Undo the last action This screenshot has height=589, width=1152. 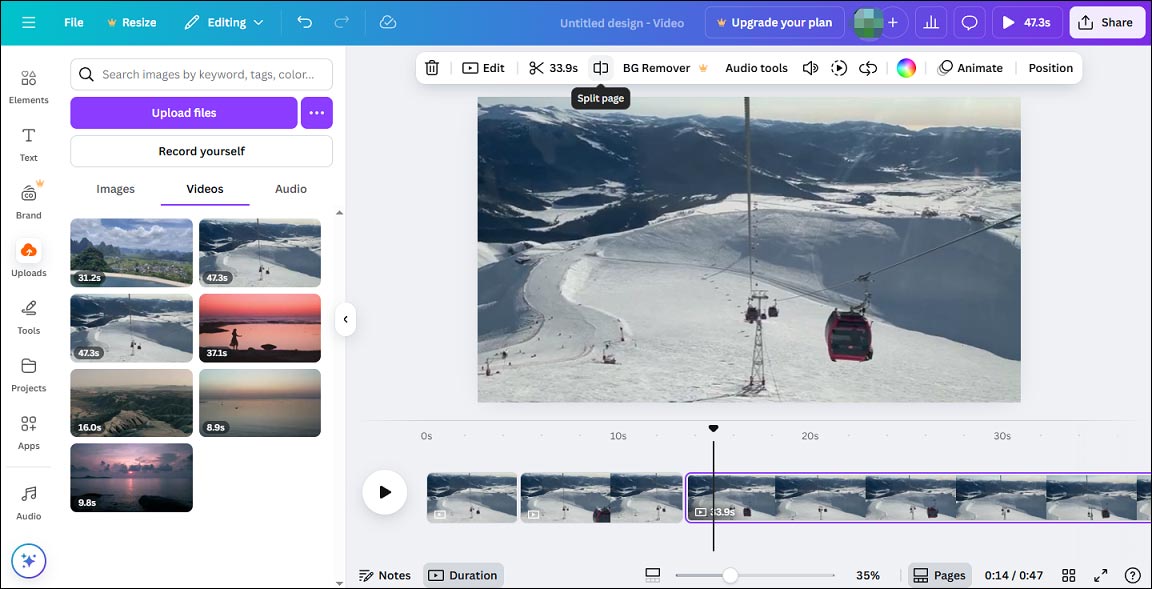click(x=304, y=22)
